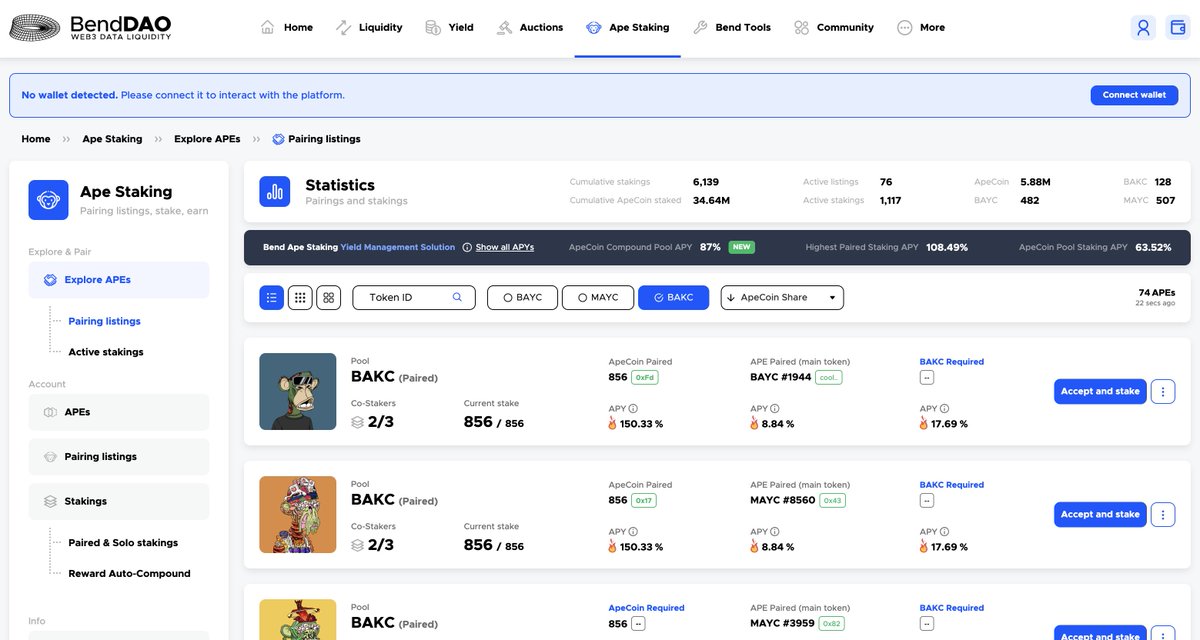Deselect the BAKC filter
This screenshot has width=1200, height=640.
[673, 297]
